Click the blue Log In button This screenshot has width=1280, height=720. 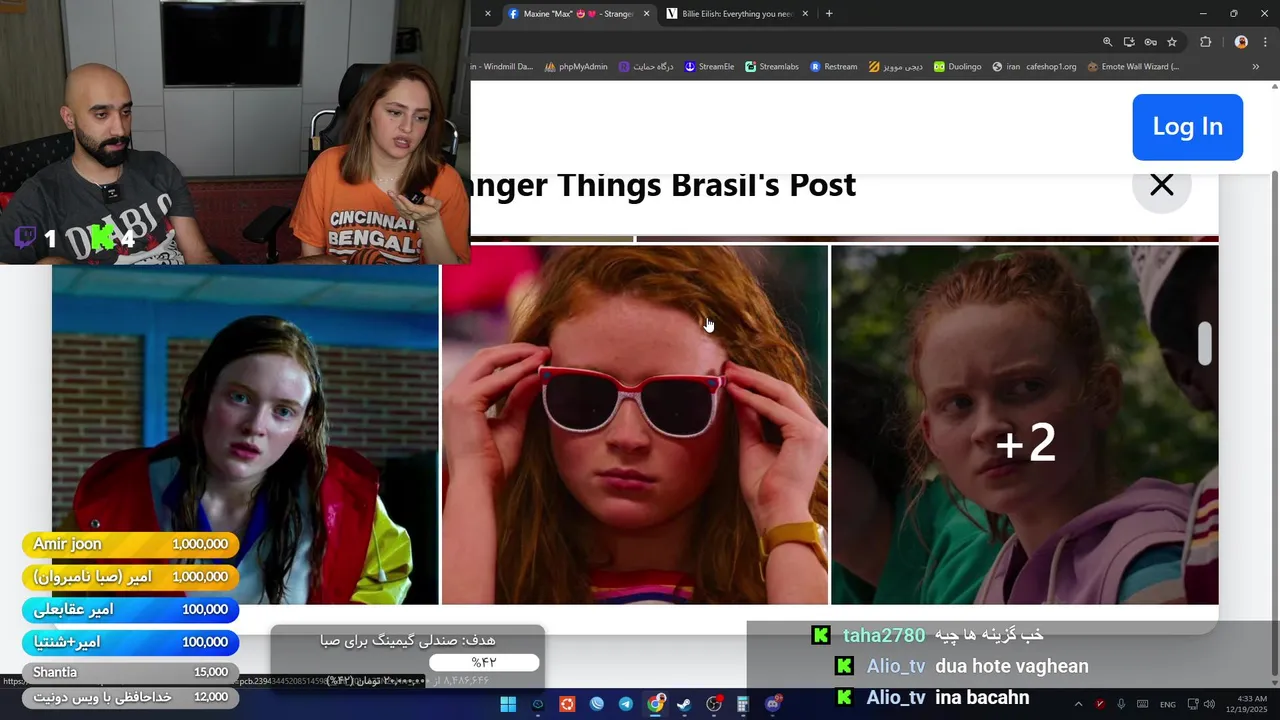pyautogui.click(x=1187, y=127)
